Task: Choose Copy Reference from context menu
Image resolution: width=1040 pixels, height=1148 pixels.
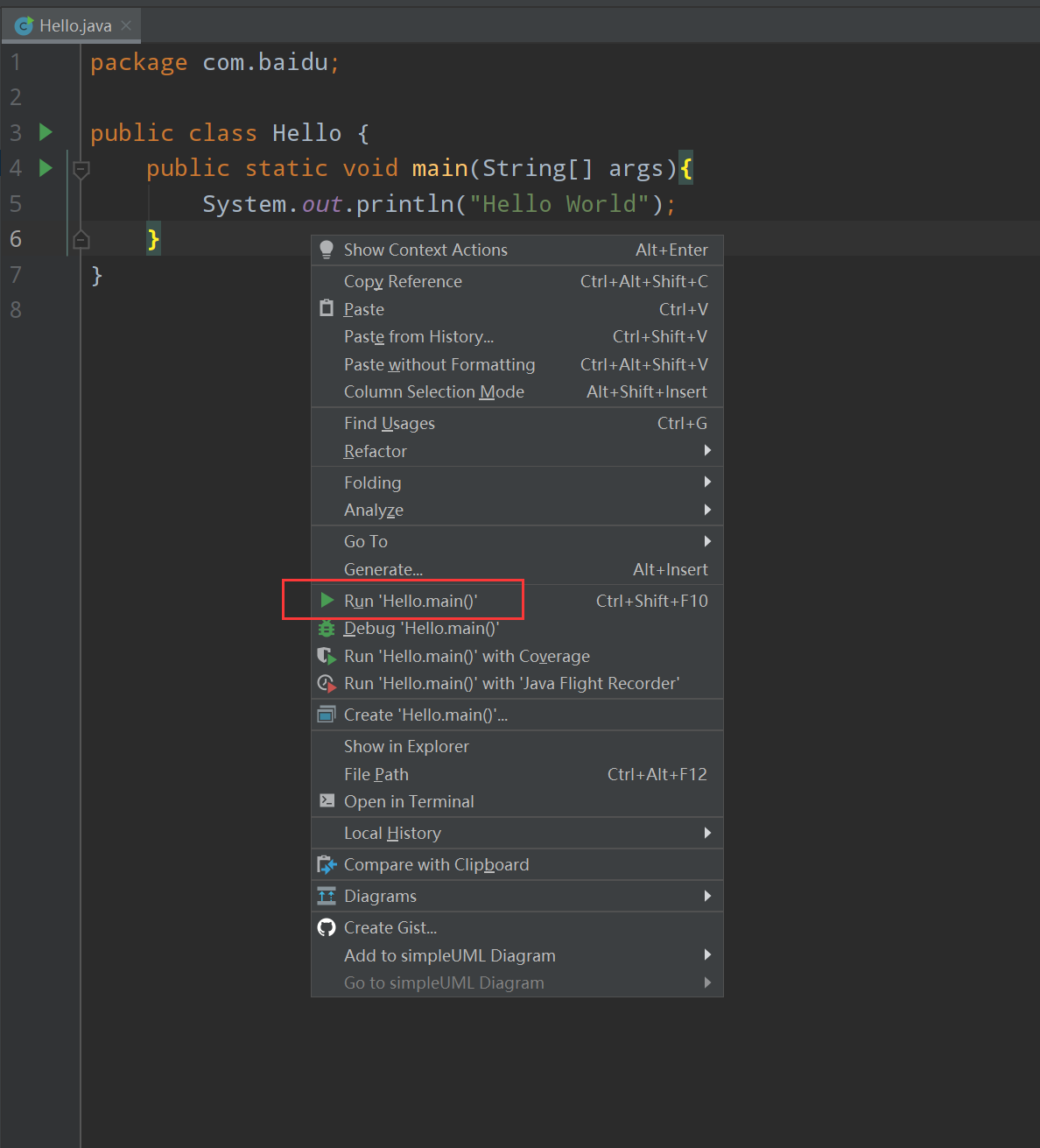Action: 516,281
